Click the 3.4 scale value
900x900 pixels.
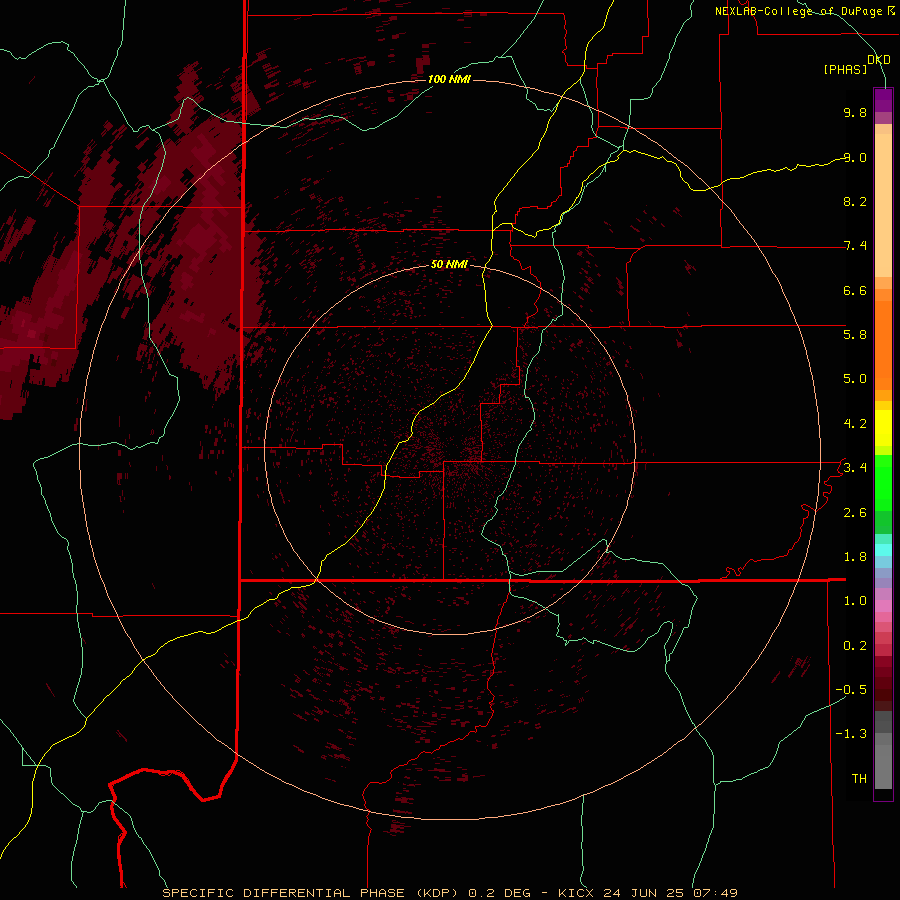coord(855,468)
